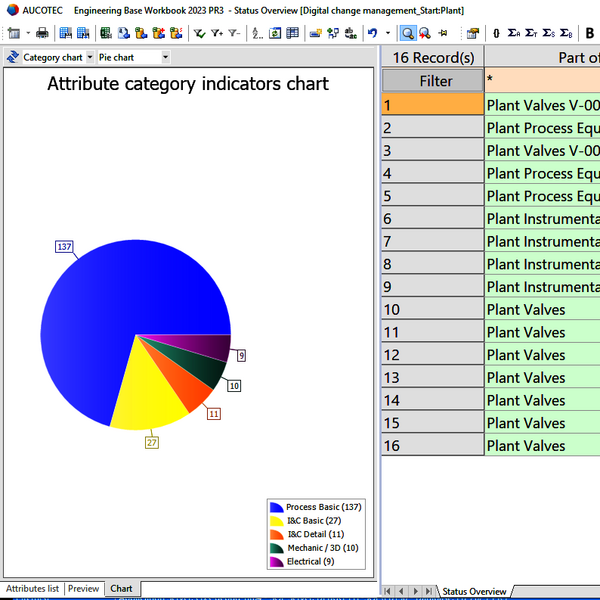Click the 16 Record(s) header cell
Screen dimensions: 600x600
[x=433, y=57]
